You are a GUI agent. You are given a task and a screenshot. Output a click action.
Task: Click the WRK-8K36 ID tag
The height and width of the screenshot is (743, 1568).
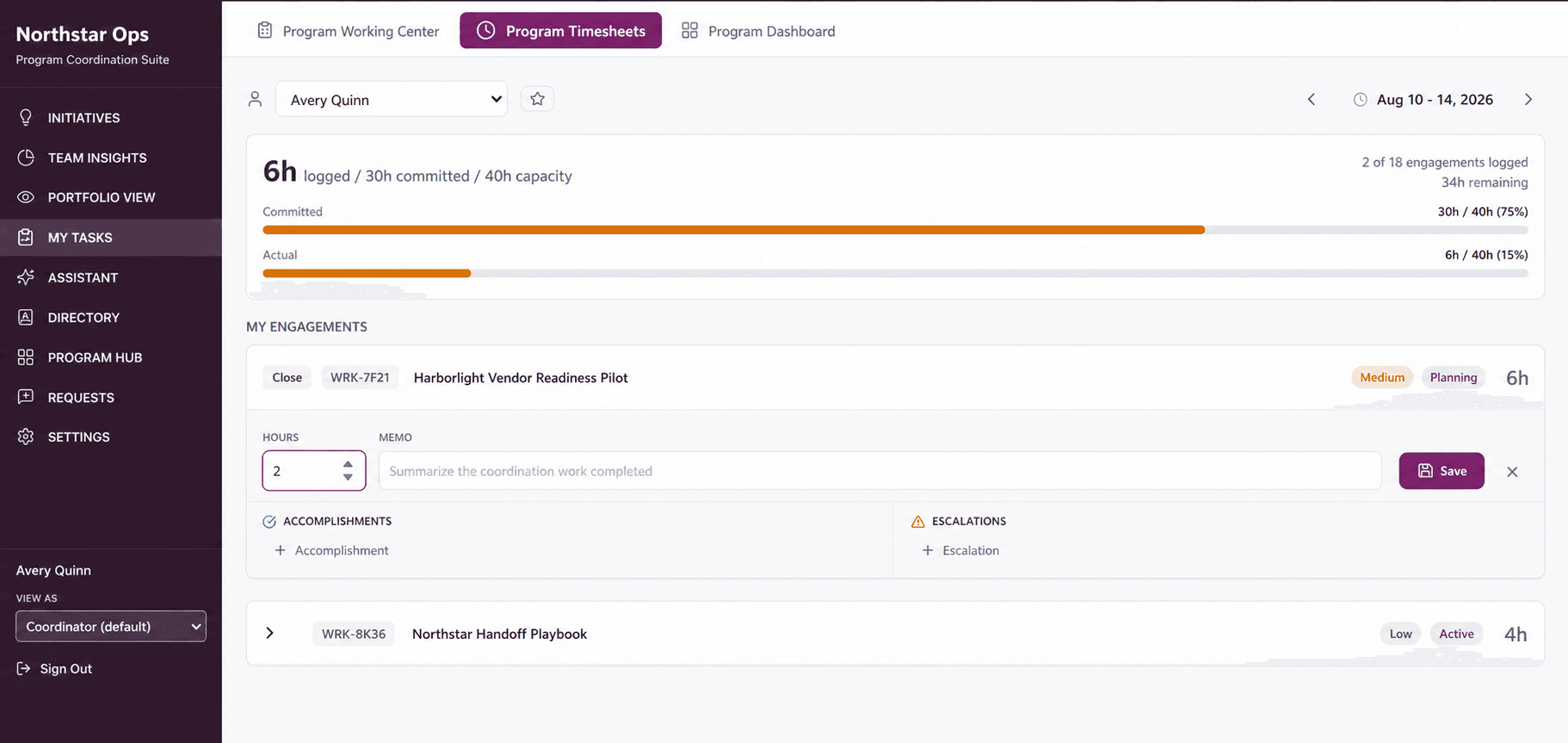tap(354, 634)
